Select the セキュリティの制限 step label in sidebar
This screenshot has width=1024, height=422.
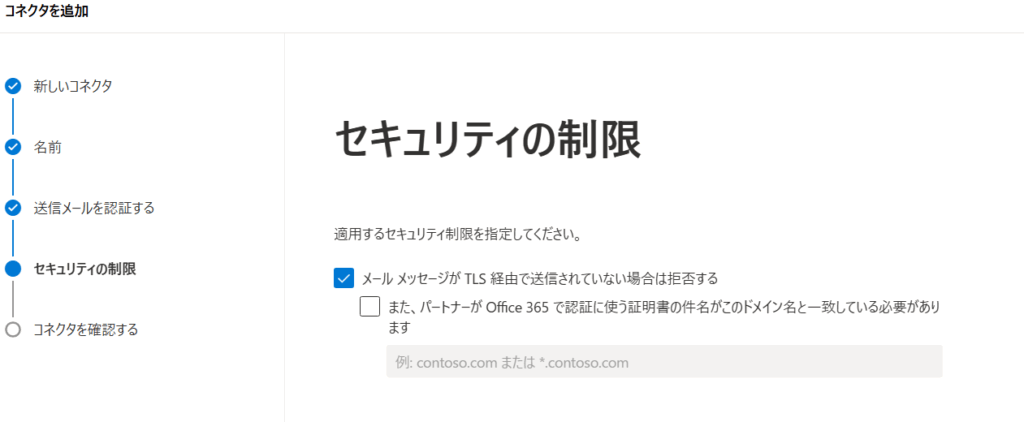(85, 268)
